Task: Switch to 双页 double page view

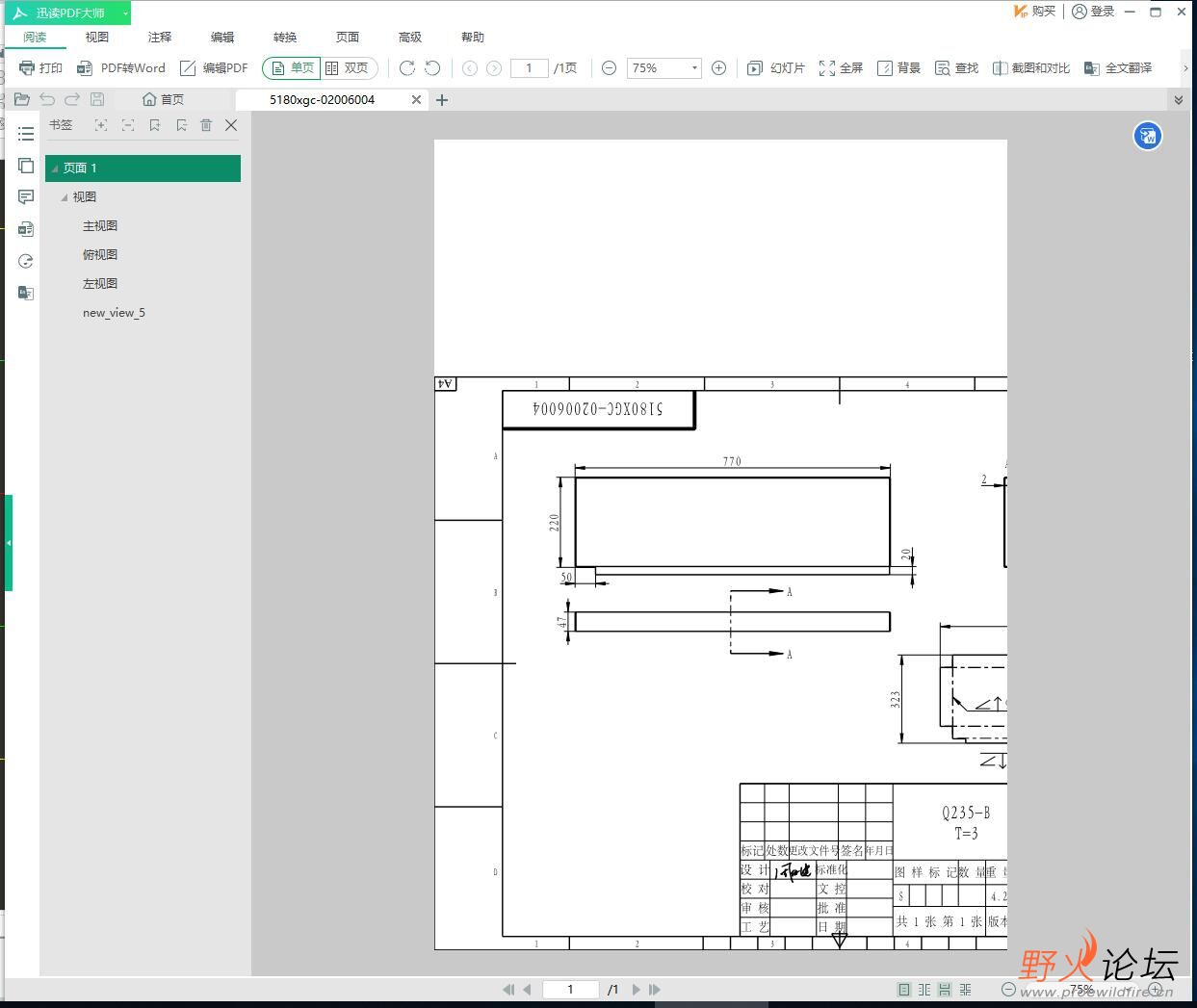Action: click(x=347, y=68)
